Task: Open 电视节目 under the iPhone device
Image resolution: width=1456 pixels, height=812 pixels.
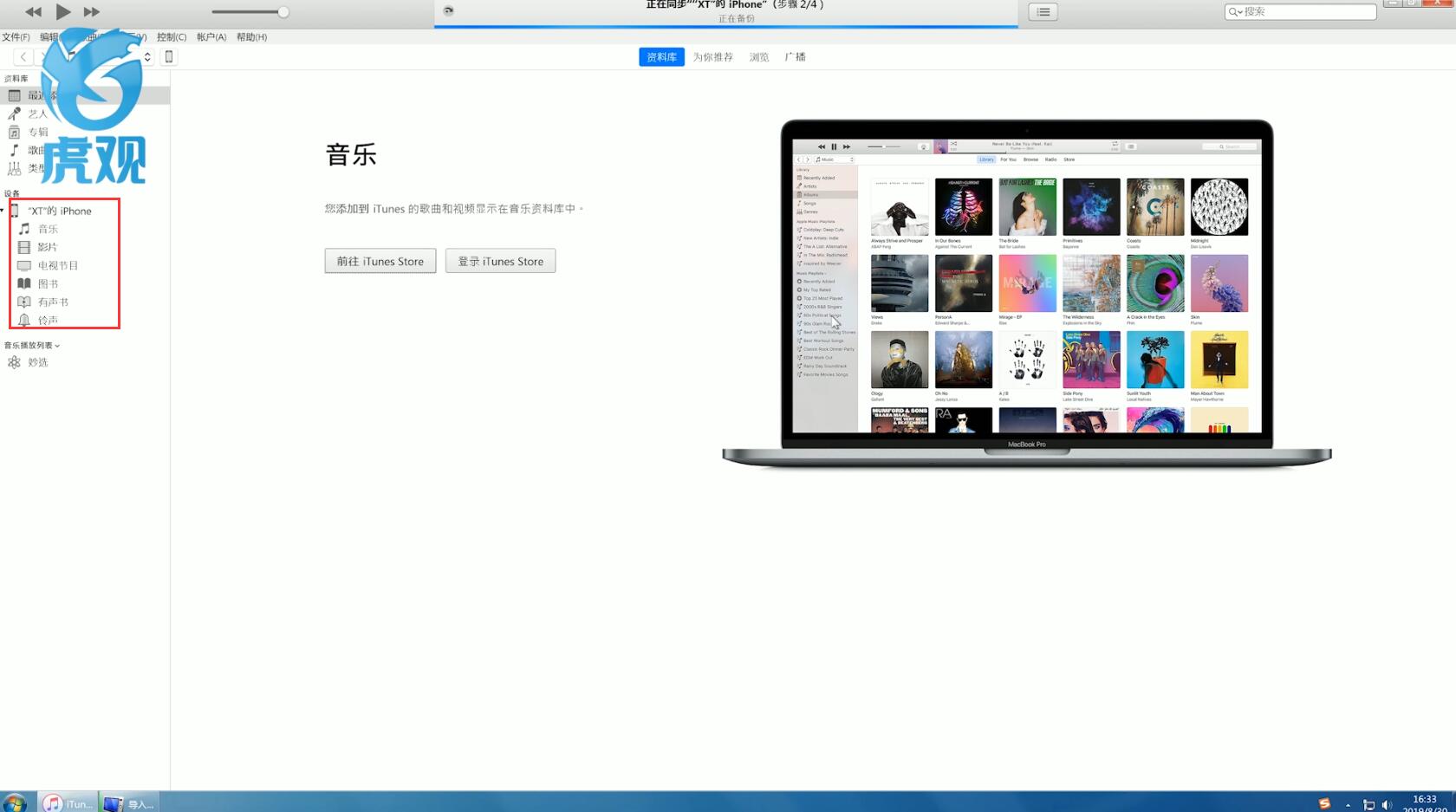Action: [x=57, y=265]
